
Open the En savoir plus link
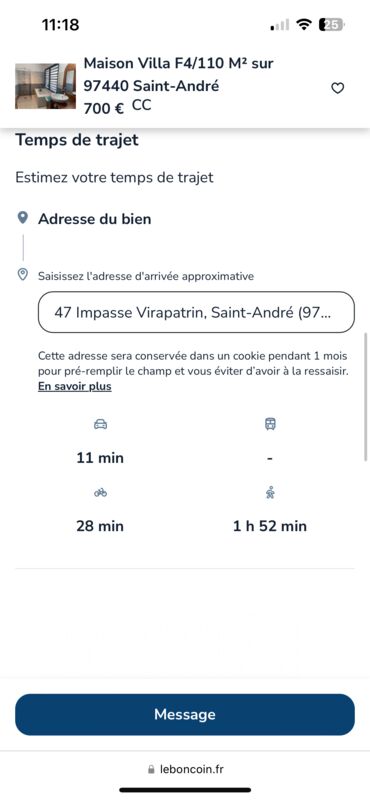point(75,386)
